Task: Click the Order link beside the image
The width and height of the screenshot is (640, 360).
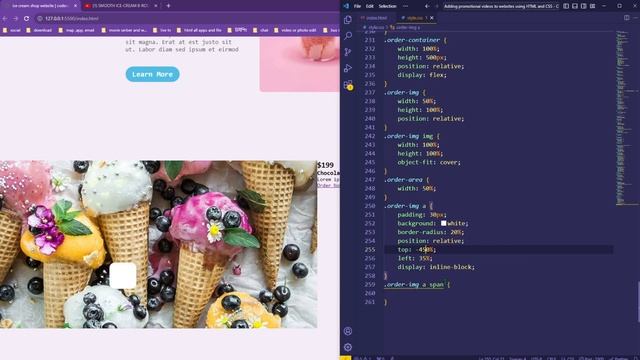Action: click(x=329, y=185)
